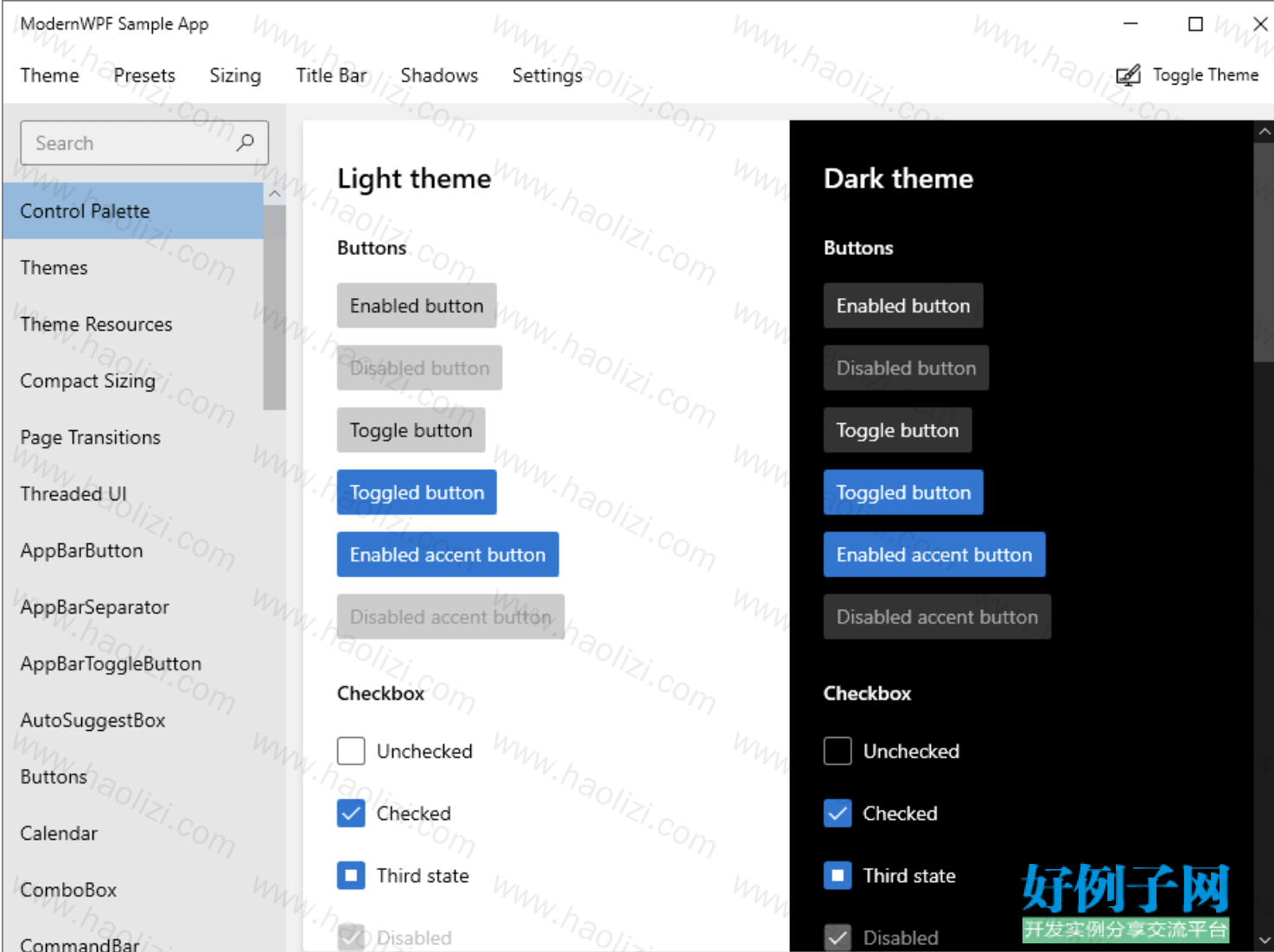Click sidebar scrollbar up arrow
Screen dimensions: 1274x952
pos(275,194)
